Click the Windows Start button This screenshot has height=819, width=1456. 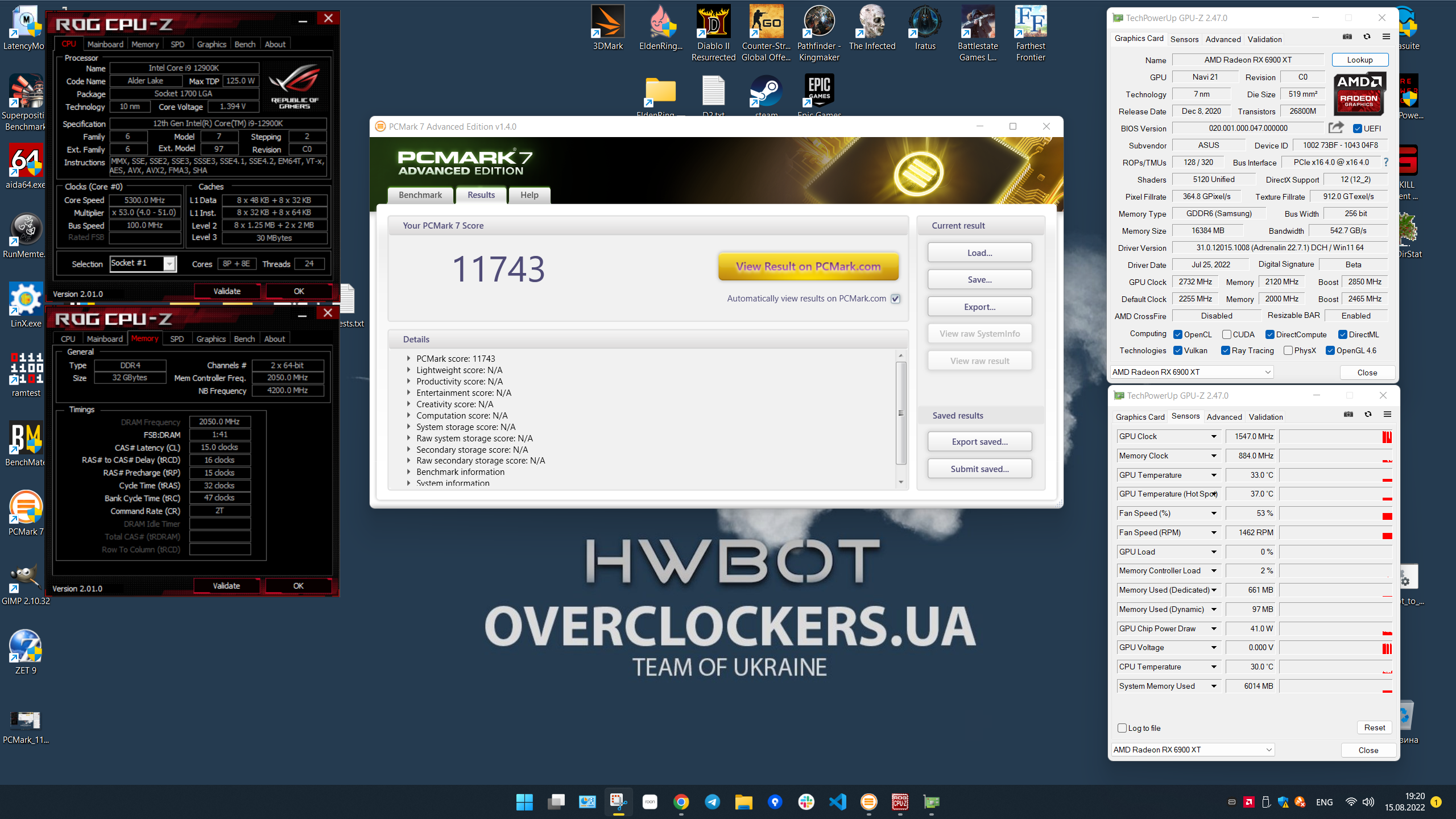click(x=524, y=803)
